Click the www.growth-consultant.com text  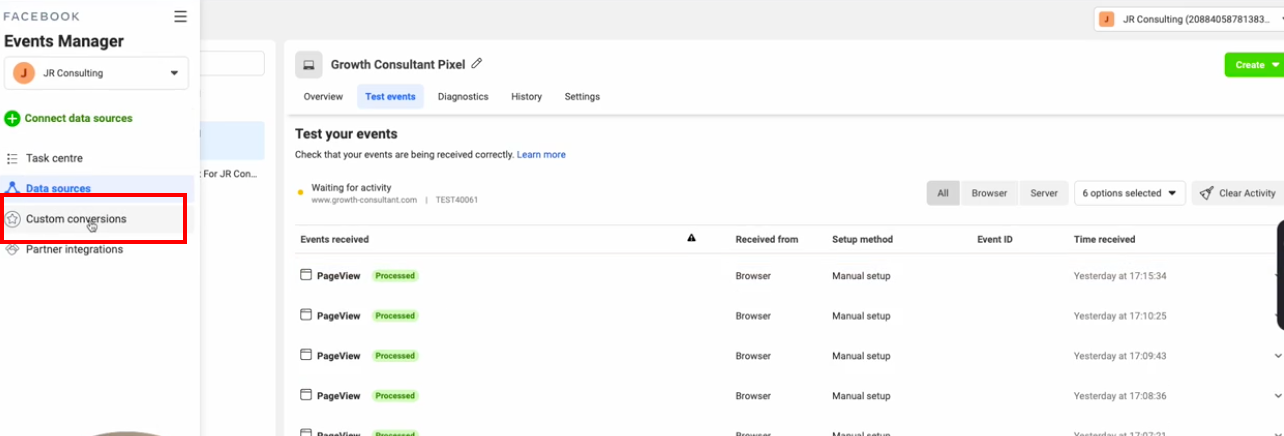point(364,199)
